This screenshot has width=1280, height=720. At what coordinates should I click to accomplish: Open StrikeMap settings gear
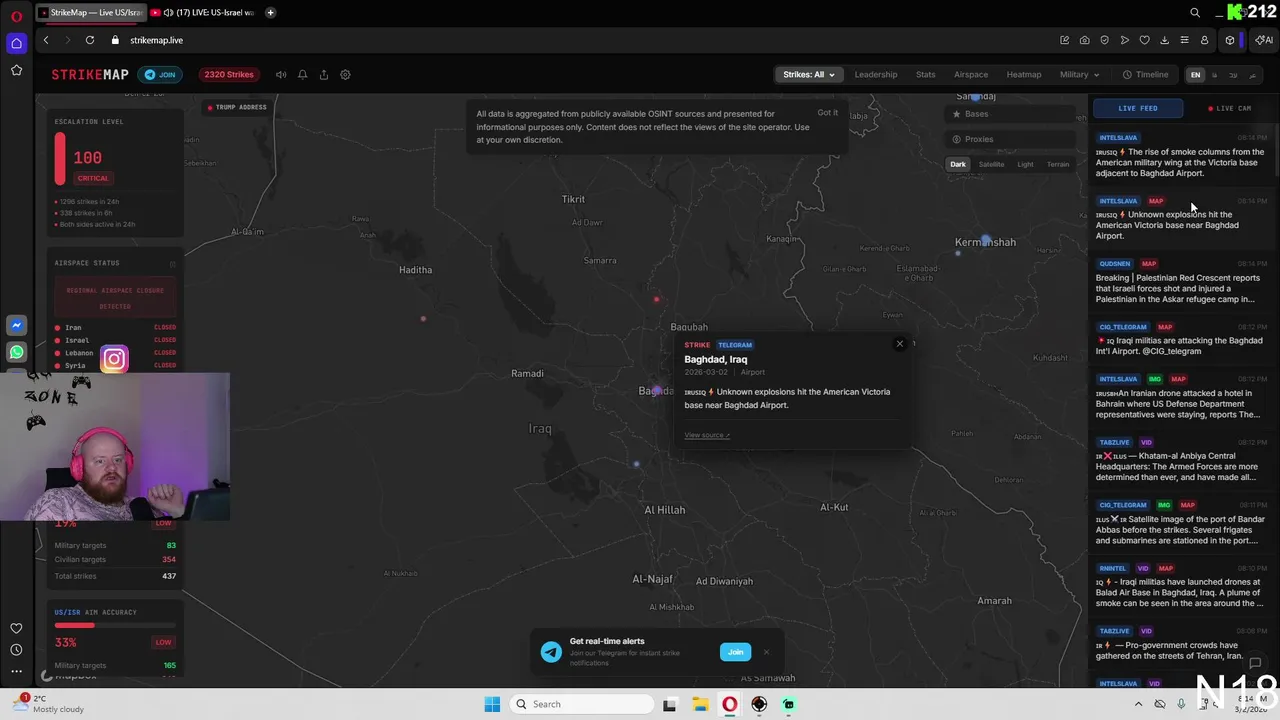[345, 75]
